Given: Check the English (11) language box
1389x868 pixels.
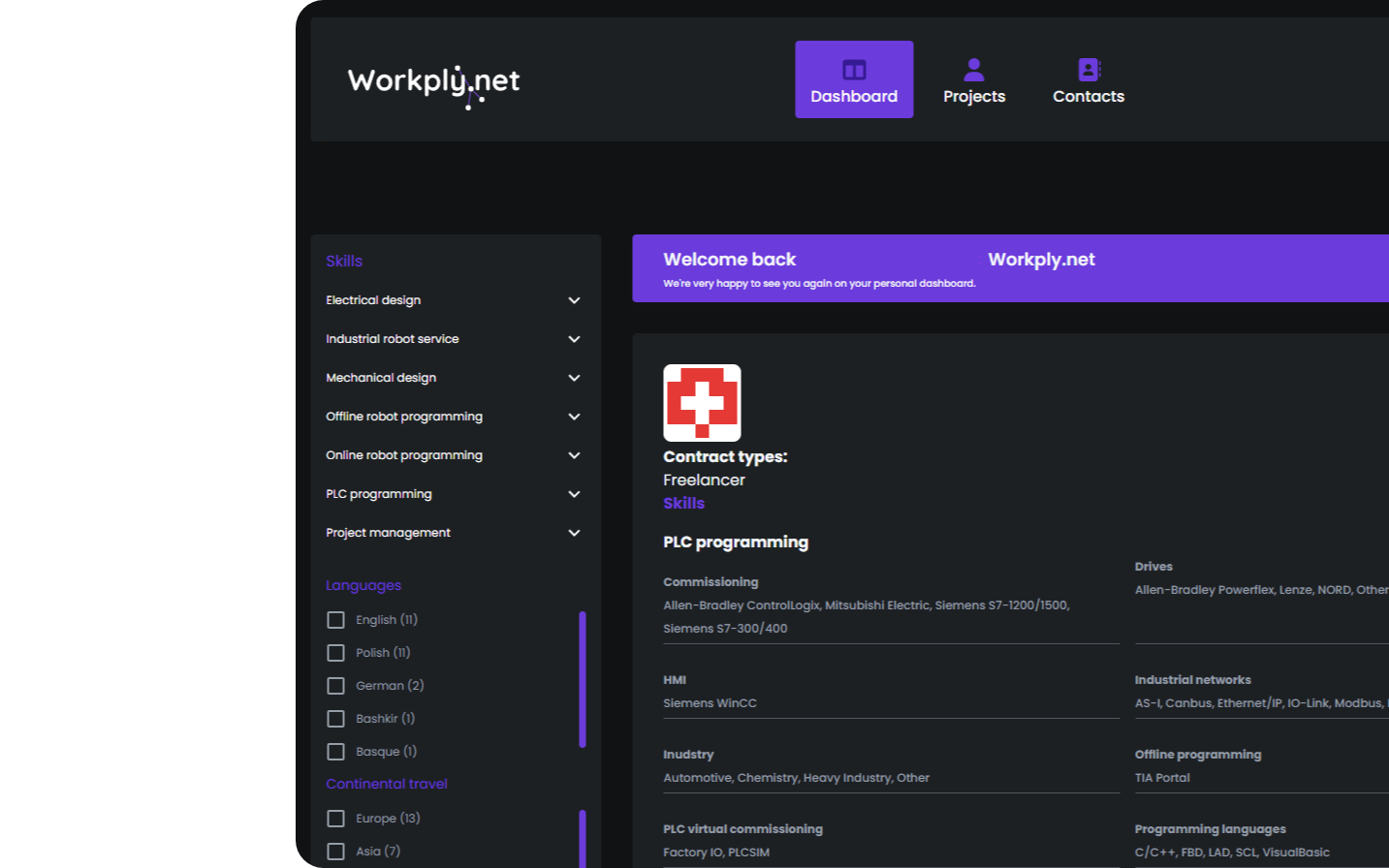Looking at the screenshot, I should pyautogui.click(x=335, y=620).
